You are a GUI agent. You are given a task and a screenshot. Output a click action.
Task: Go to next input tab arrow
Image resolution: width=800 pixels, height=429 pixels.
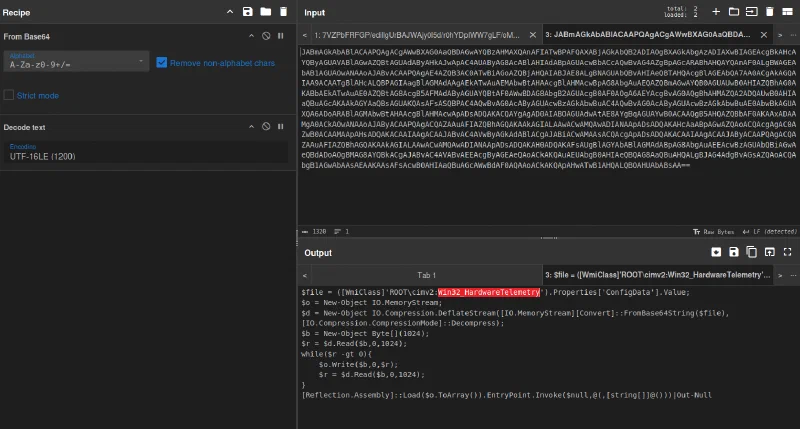click(780, 35)
